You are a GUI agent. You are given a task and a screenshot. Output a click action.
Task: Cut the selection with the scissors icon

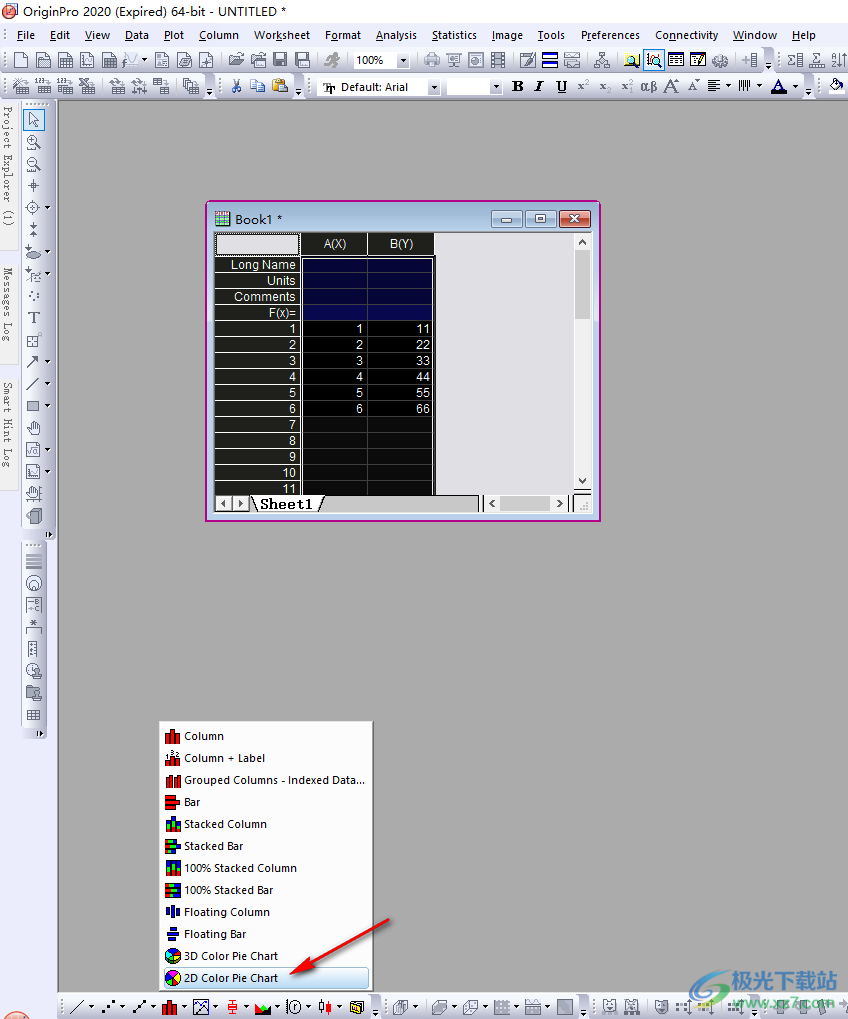pyautogui.click(x=236, y=86)
